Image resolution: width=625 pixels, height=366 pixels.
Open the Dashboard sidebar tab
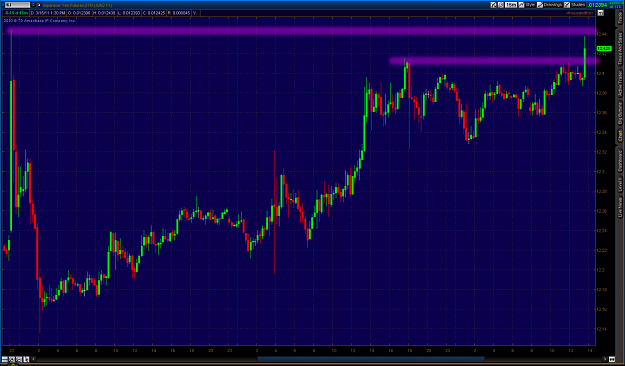[x=620, y=160]
